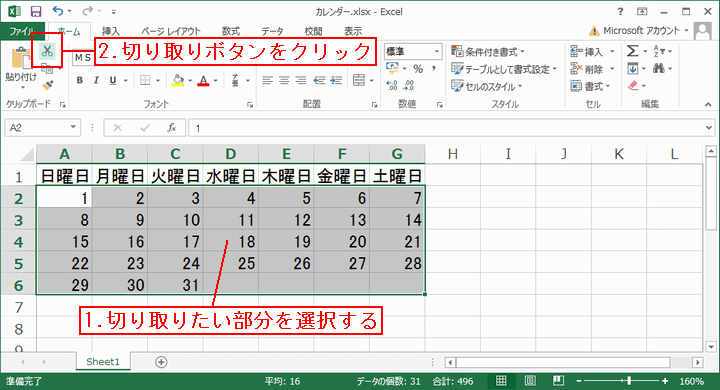Click the Clear eraser icon
The width and height of the screenshot is (720, 390).
pyautogui.click(x=633, y=85)
